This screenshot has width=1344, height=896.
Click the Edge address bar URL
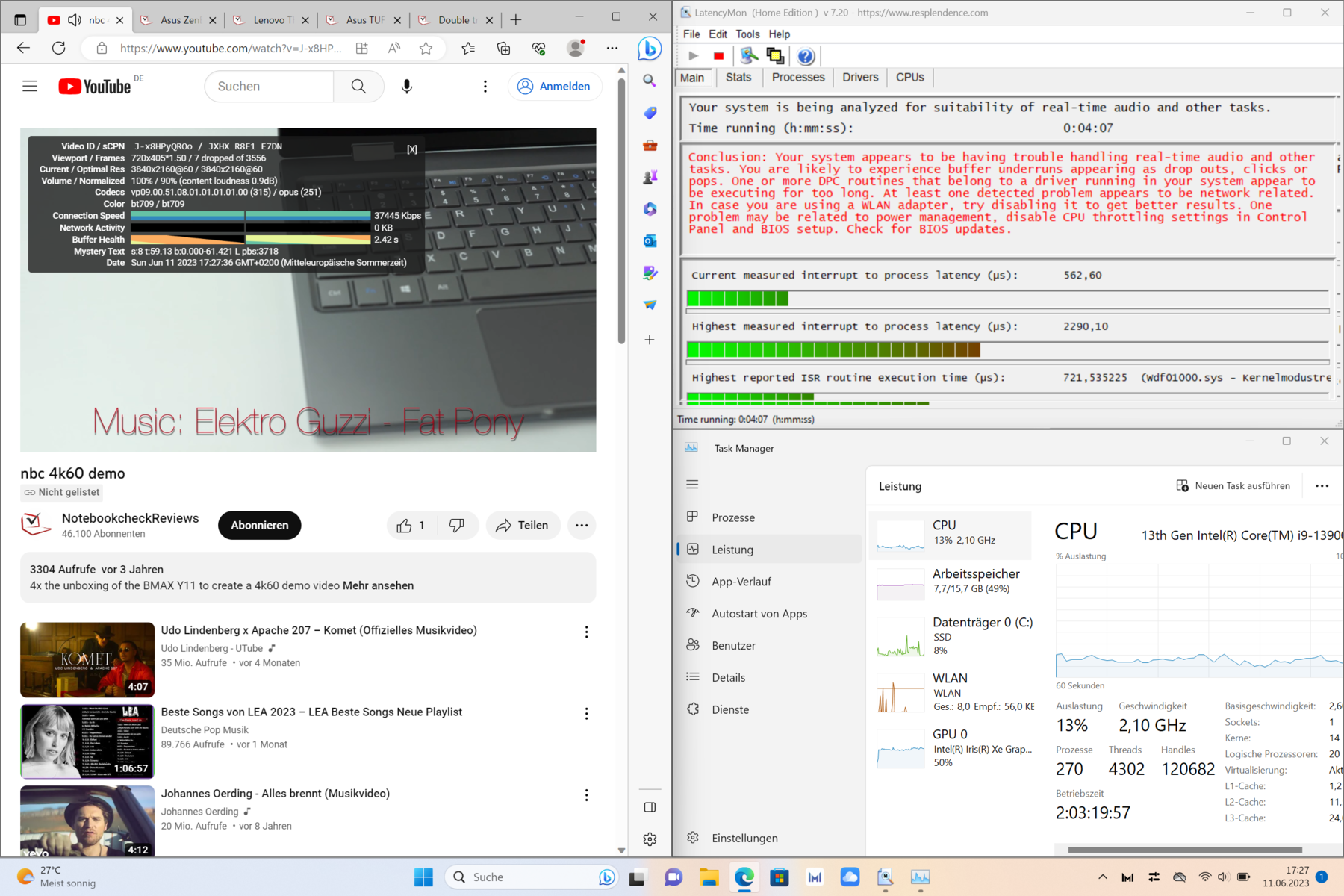231,49
